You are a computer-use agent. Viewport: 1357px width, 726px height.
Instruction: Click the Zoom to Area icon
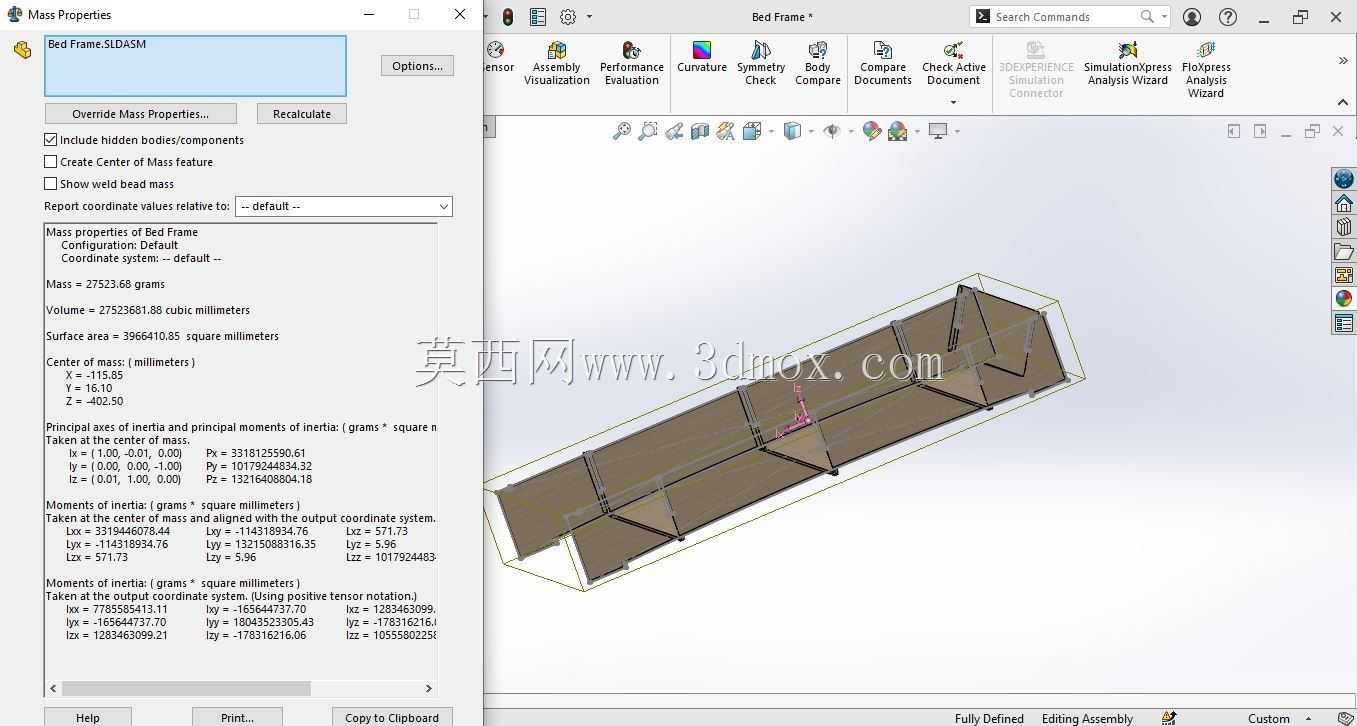pos(648,131)
